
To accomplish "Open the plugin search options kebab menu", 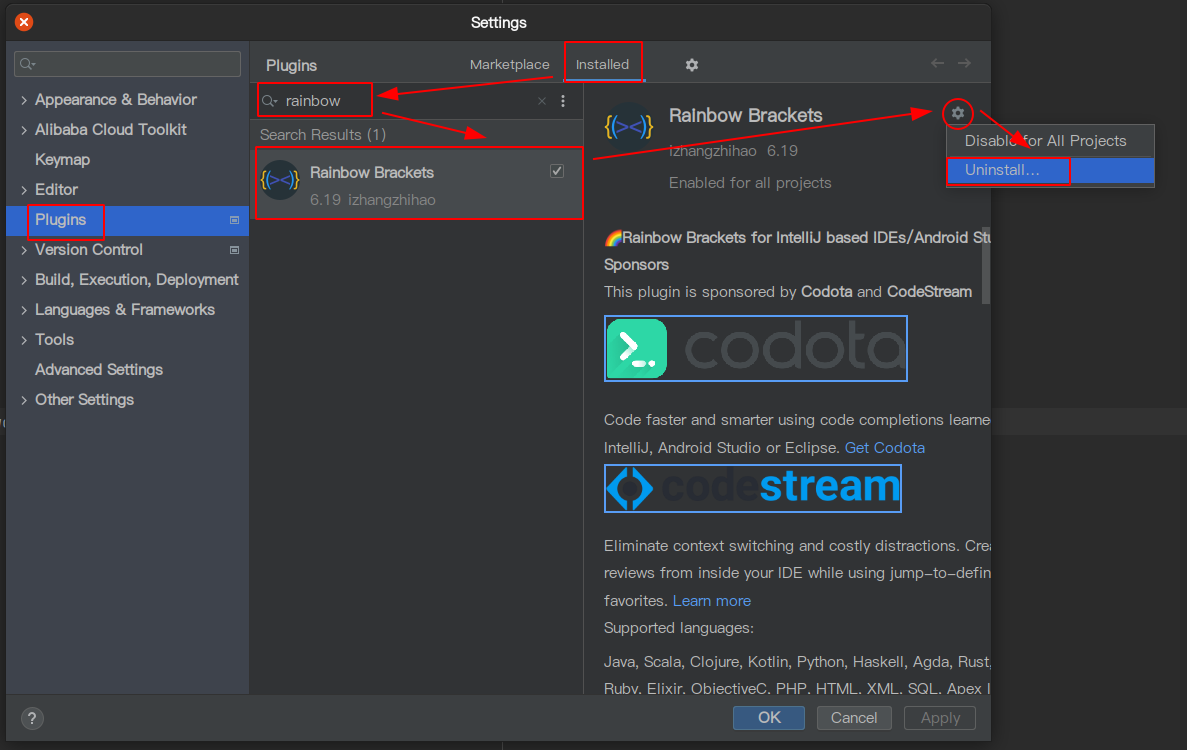I will (x=563, y=101).
